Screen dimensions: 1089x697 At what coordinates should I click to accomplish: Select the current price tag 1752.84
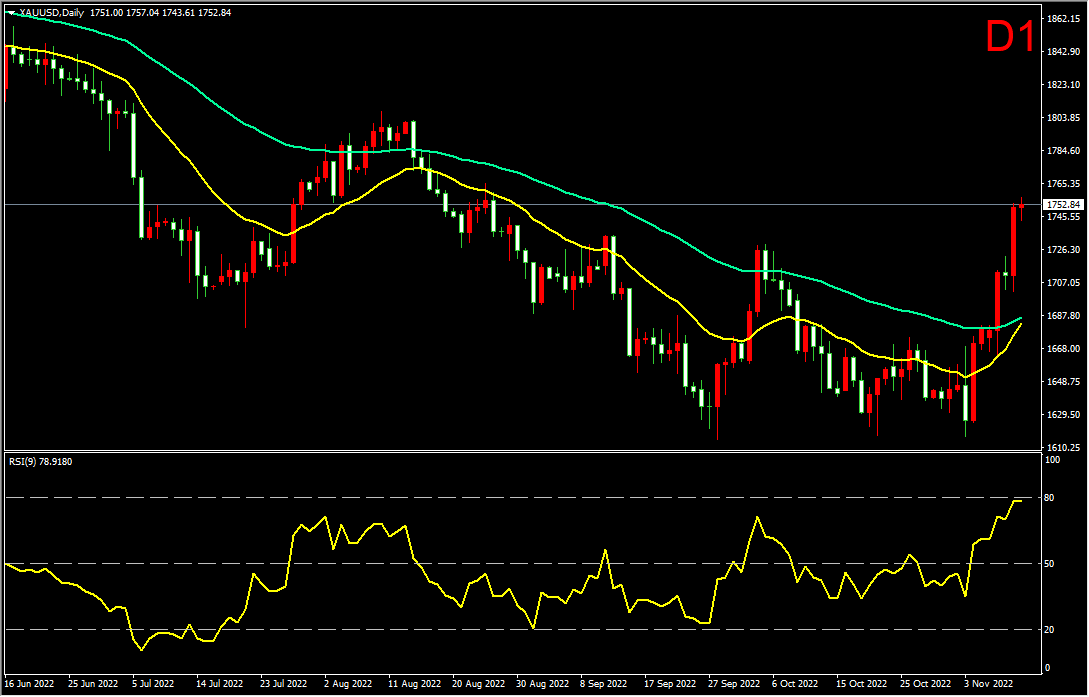(x=1063, y=205)
